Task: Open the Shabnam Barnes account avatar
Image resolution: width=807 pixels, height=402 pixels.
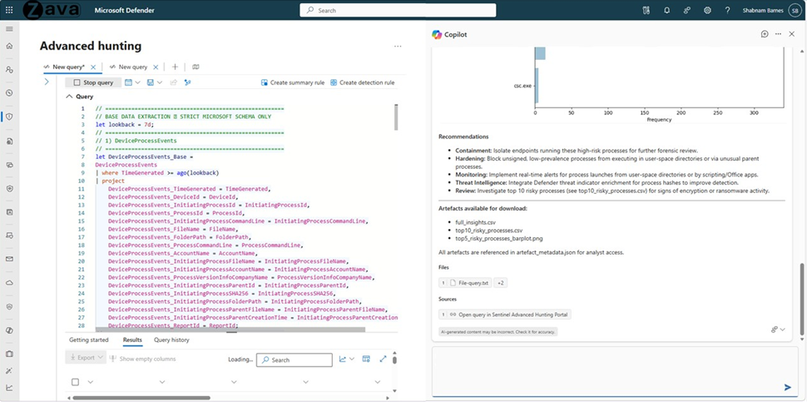Action: coord(793,10)
